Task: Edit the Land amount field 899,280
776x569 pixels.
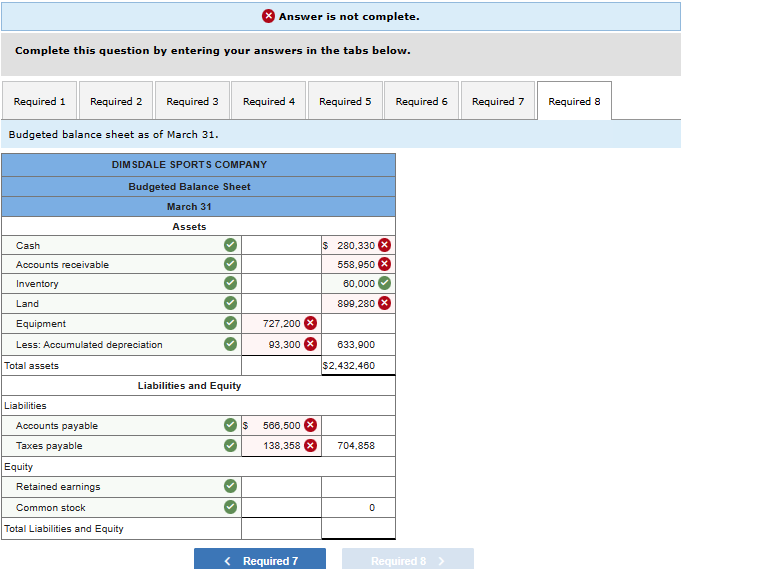Action: (x=358, y=303)
